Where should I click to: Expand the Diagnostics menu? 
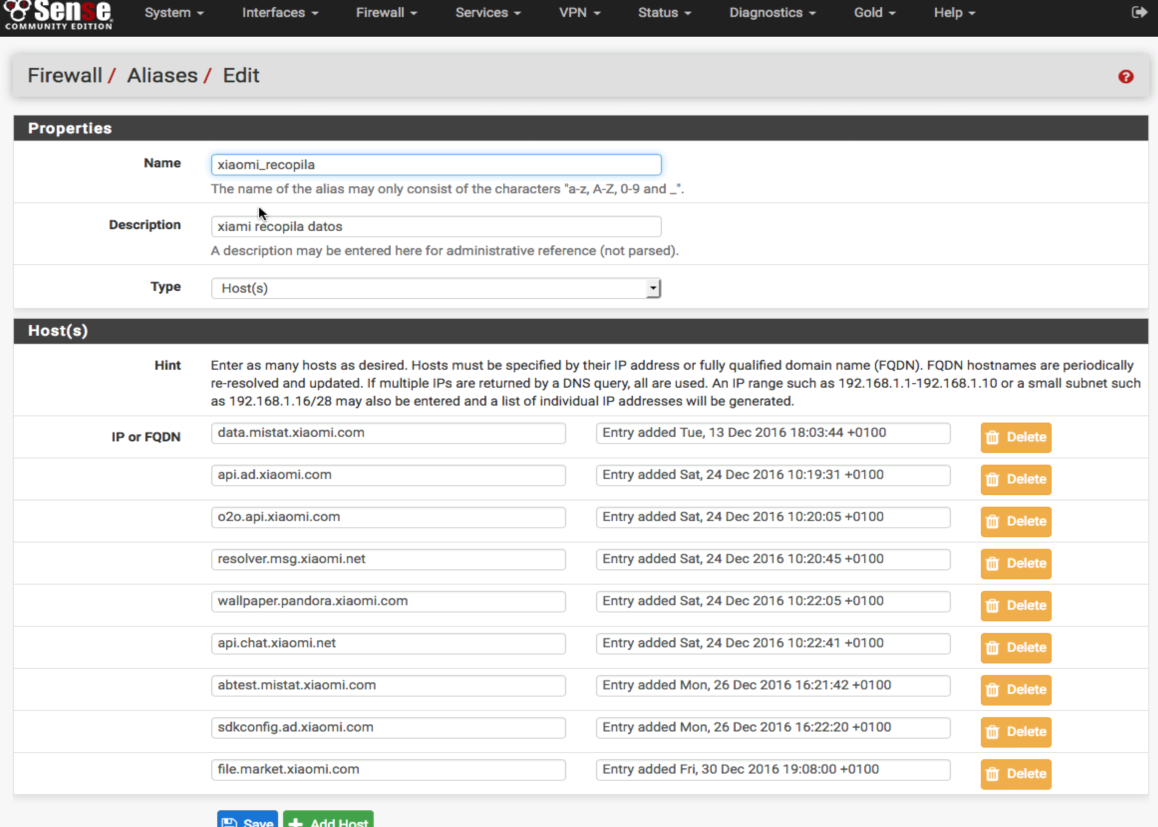pyautogui.click(x=772, y=13)
